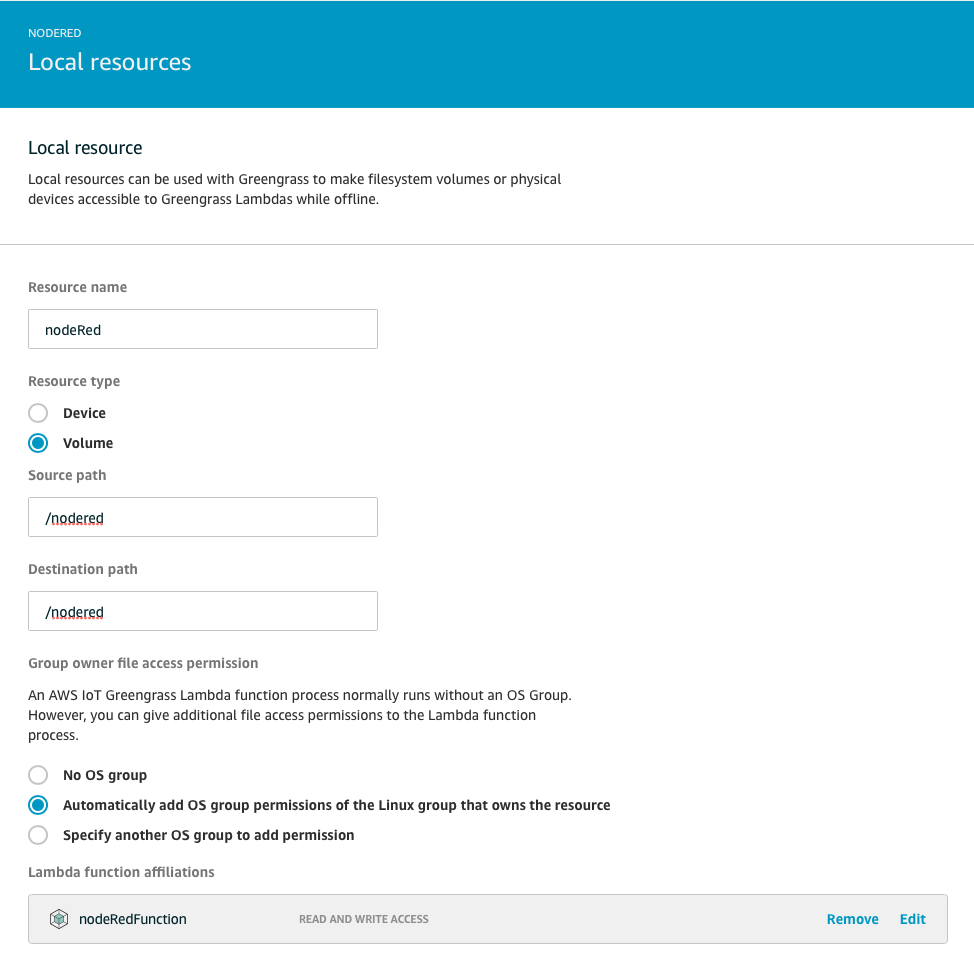Choose Specify another OS group radio option
Screen dimensions: 974x956
38,835
